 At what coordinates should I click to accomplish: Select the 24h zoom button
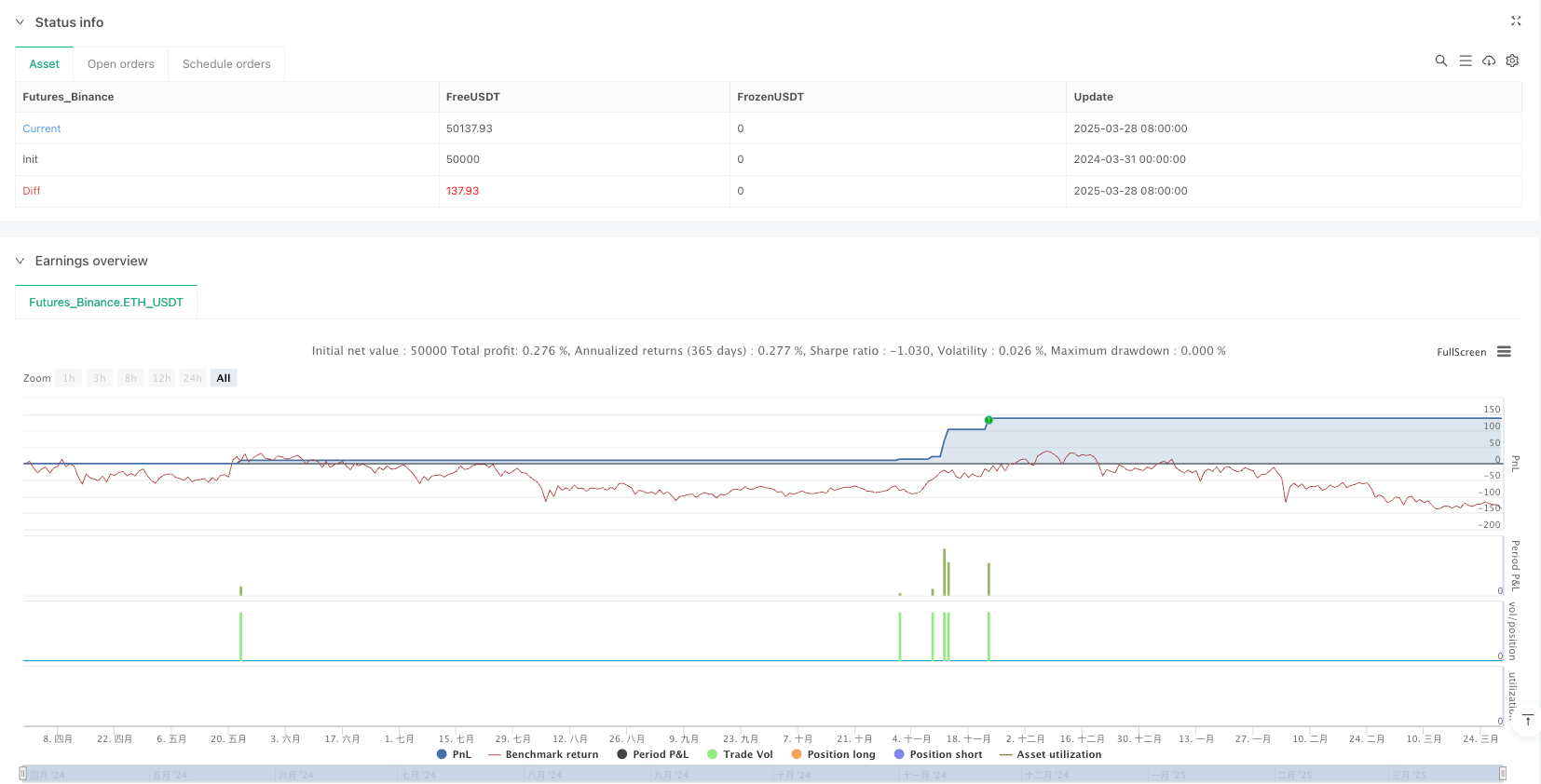point(193,378)
